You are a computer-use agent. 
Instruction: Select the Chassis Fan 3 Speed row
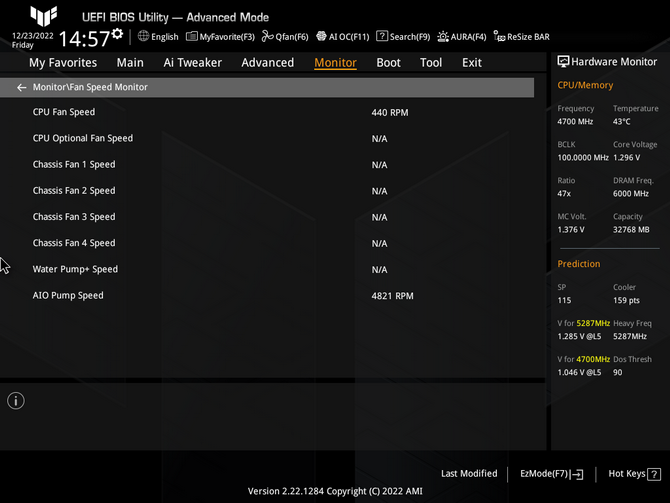coord(267,217)
